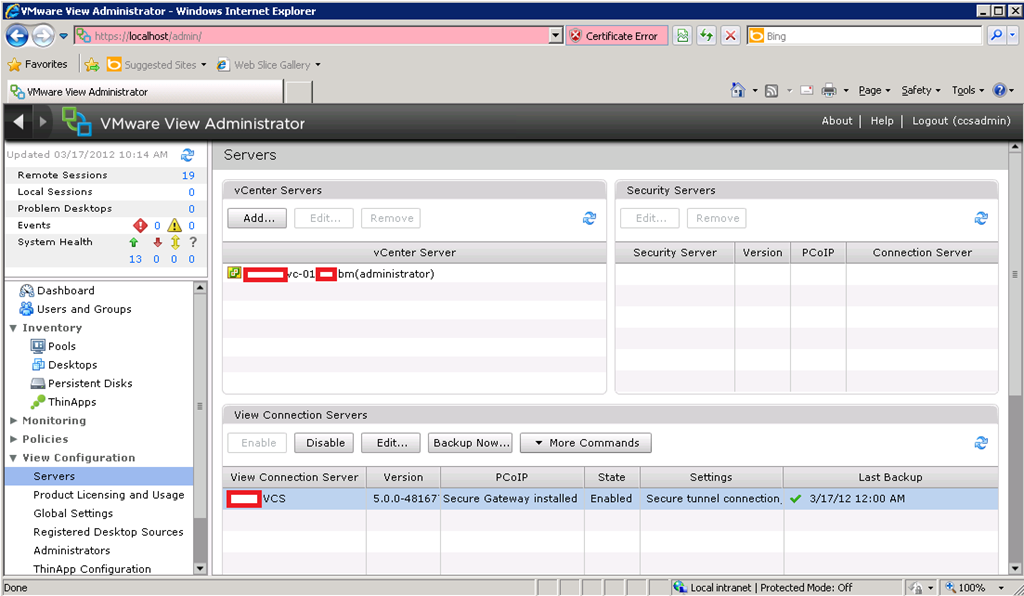Viewport: 1024px width, 596px height.
Task: Open the address bar dropdown arrow
Action: pyautogui.click(x=556, y=36)
